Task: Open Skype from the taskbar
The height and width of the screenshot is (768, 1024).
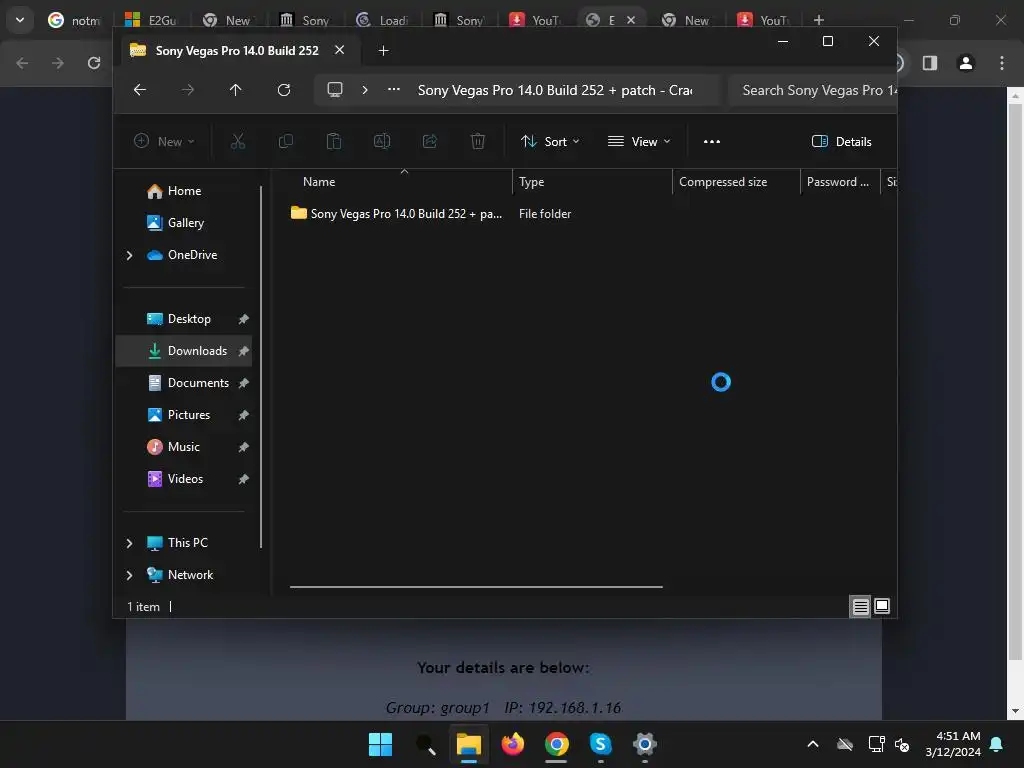Action: [600, 744]
